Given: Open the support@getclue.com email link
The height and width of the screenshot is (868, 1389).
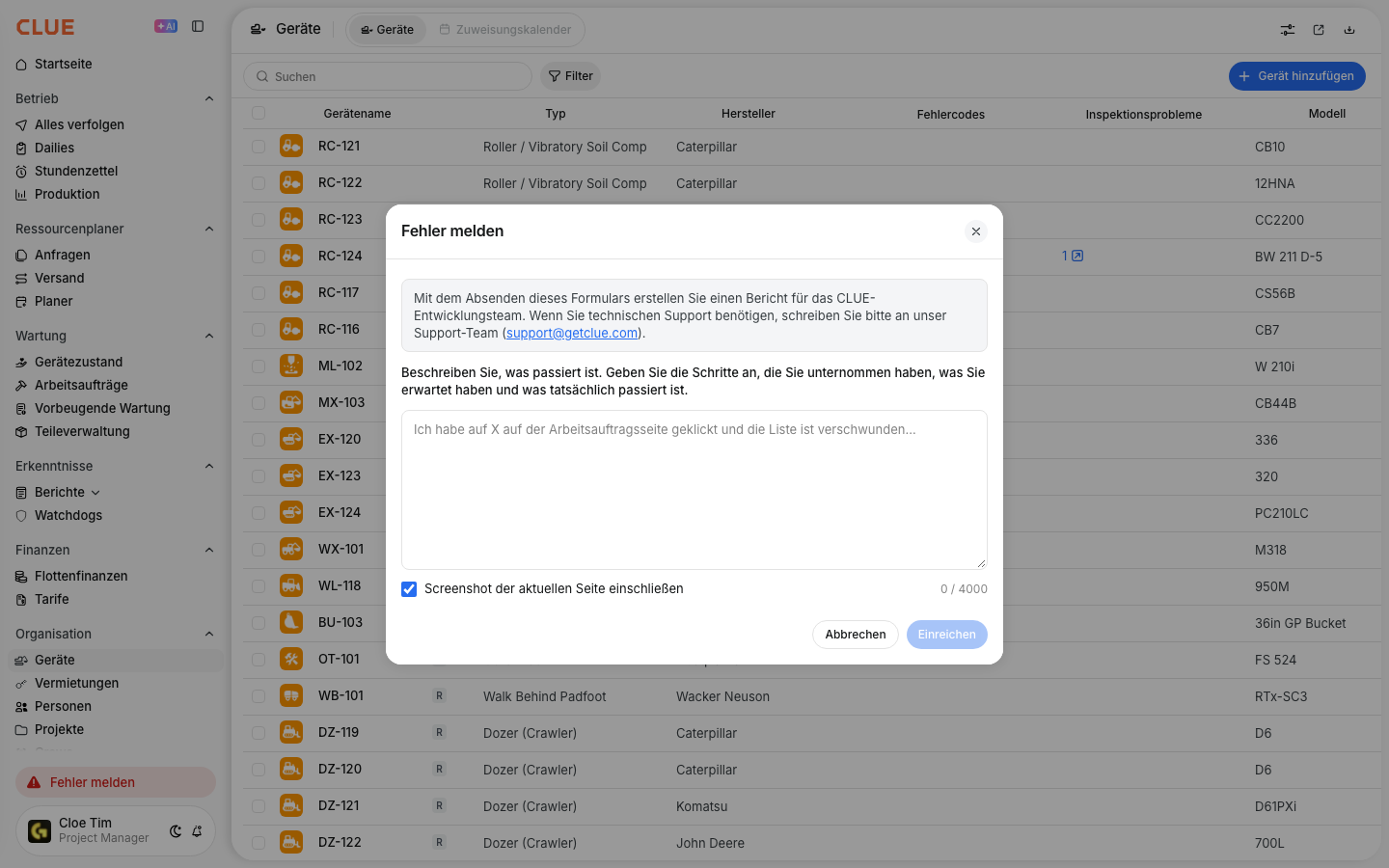Looking at the screenshot, I should pos(572,333).
